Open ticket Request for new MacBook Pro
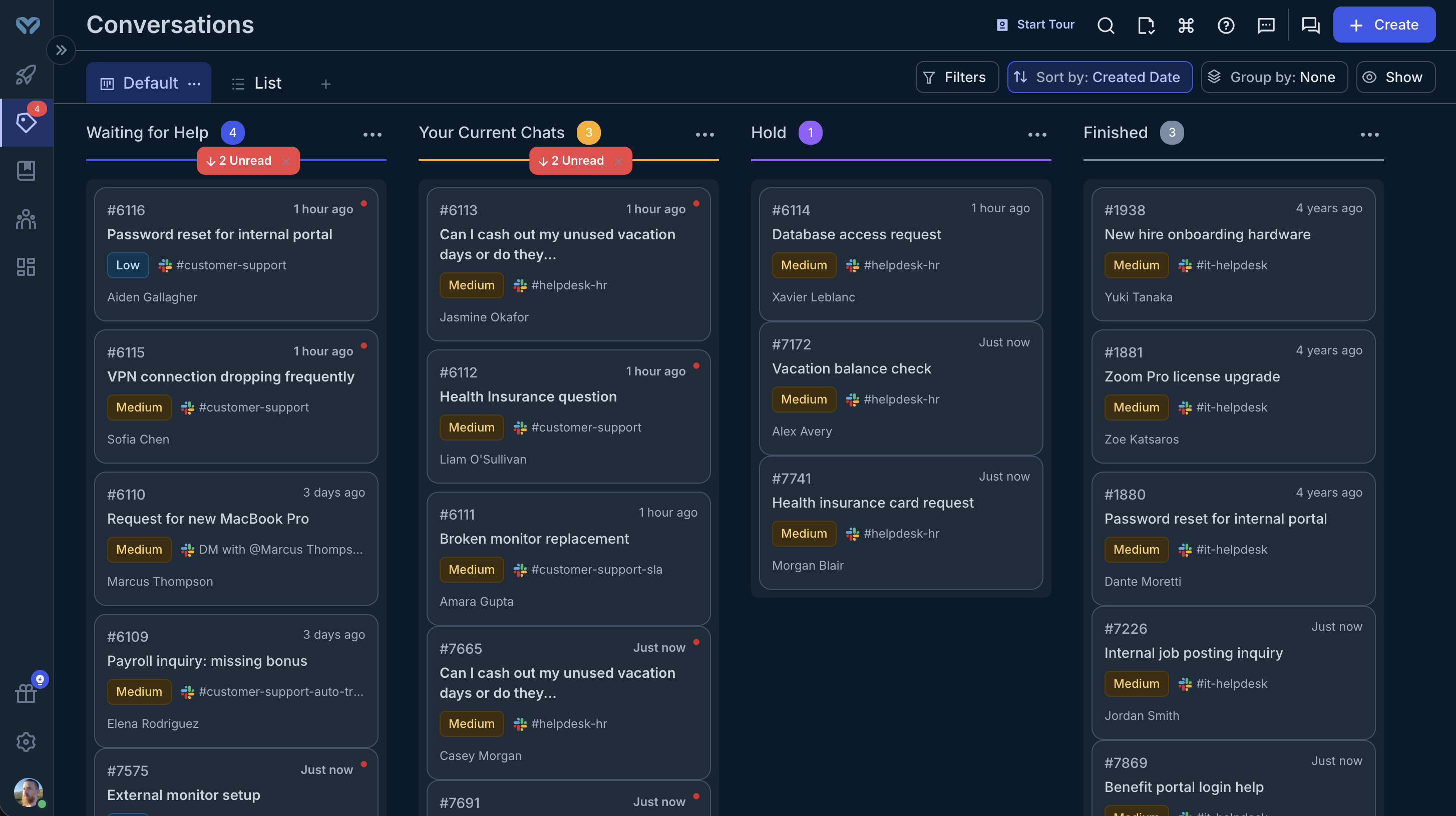 click(236, 539)
